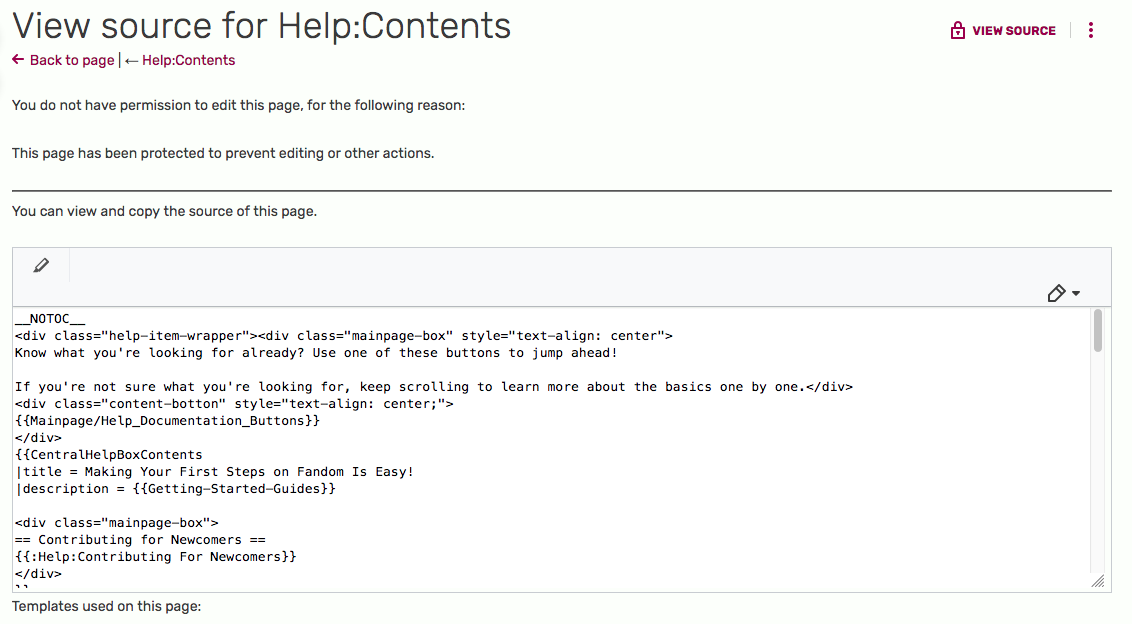Click the "If you're not sure" source line

coord(433,387)
